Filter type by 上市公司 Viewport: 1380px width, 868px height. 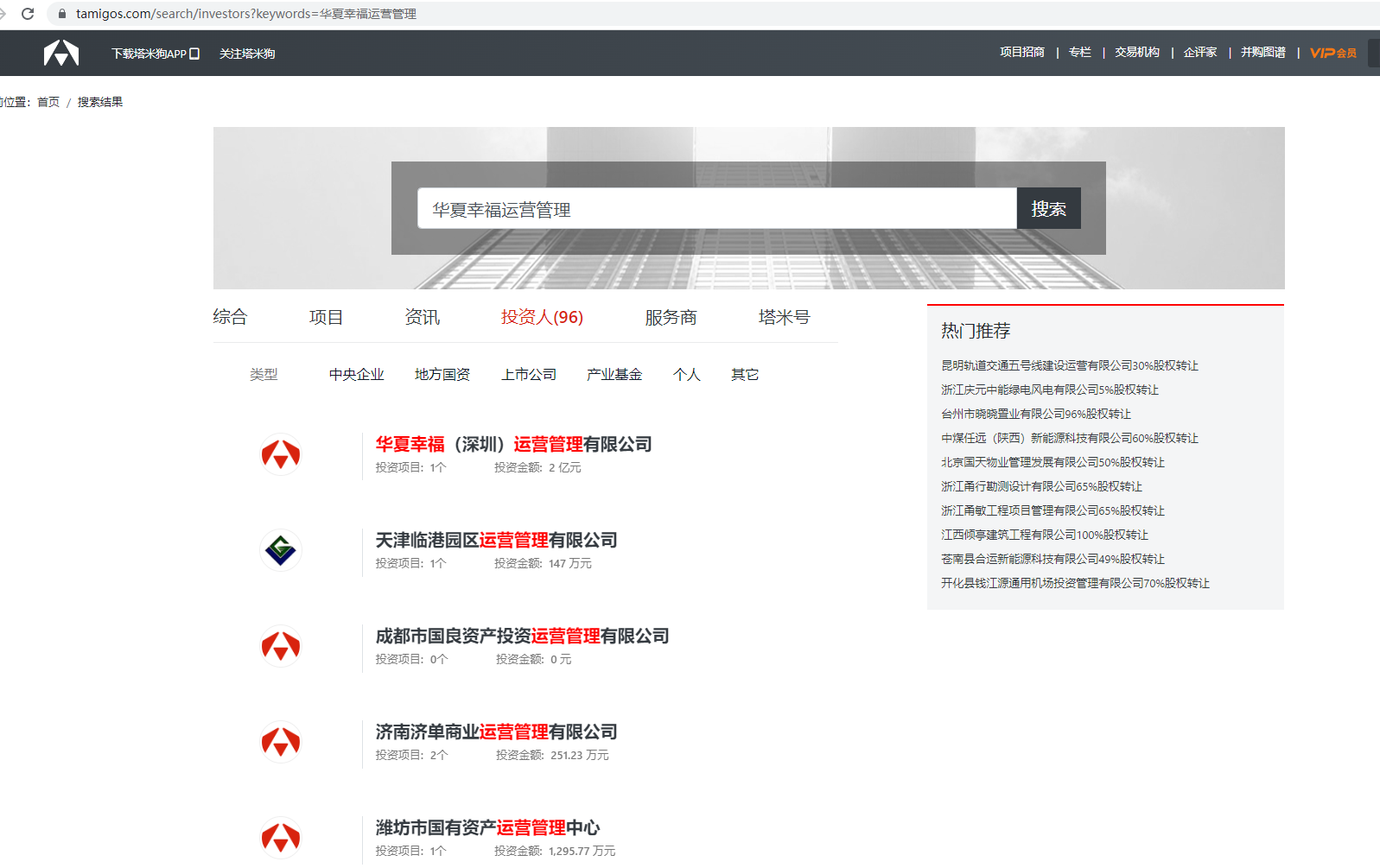[529, 374]
